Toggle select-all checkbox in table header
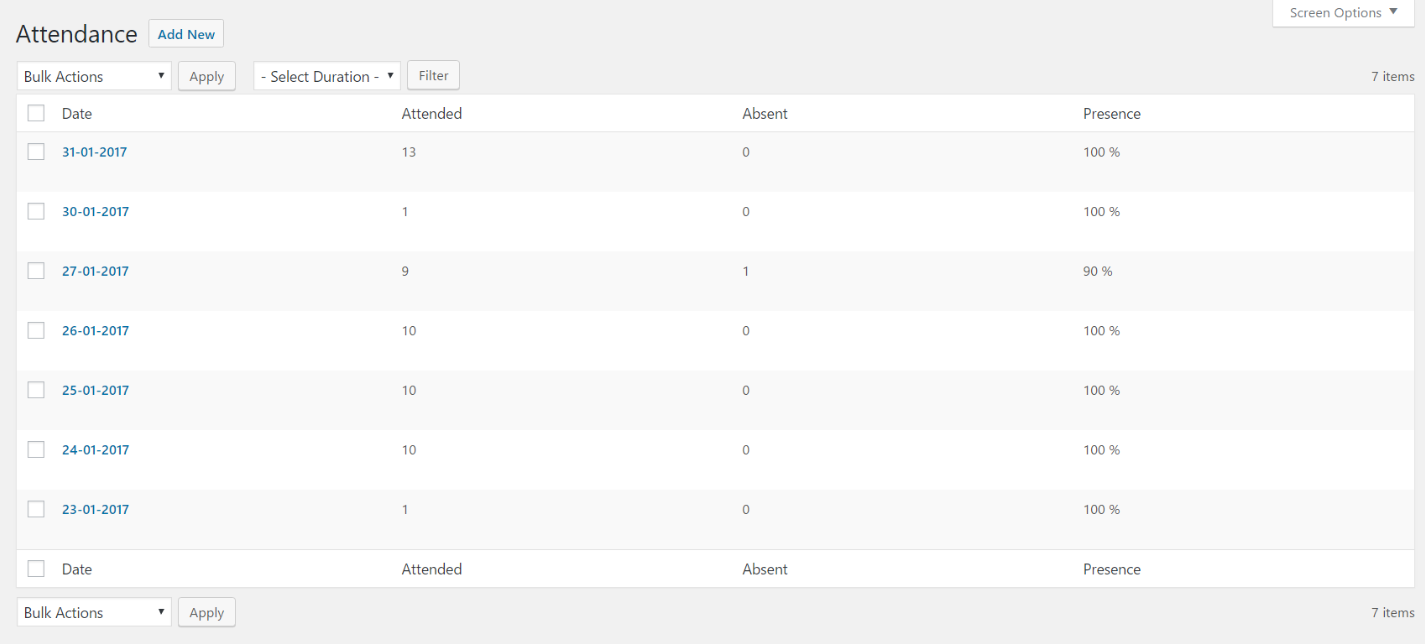The height and width of the screenshot is (644, 1425). 36,114
